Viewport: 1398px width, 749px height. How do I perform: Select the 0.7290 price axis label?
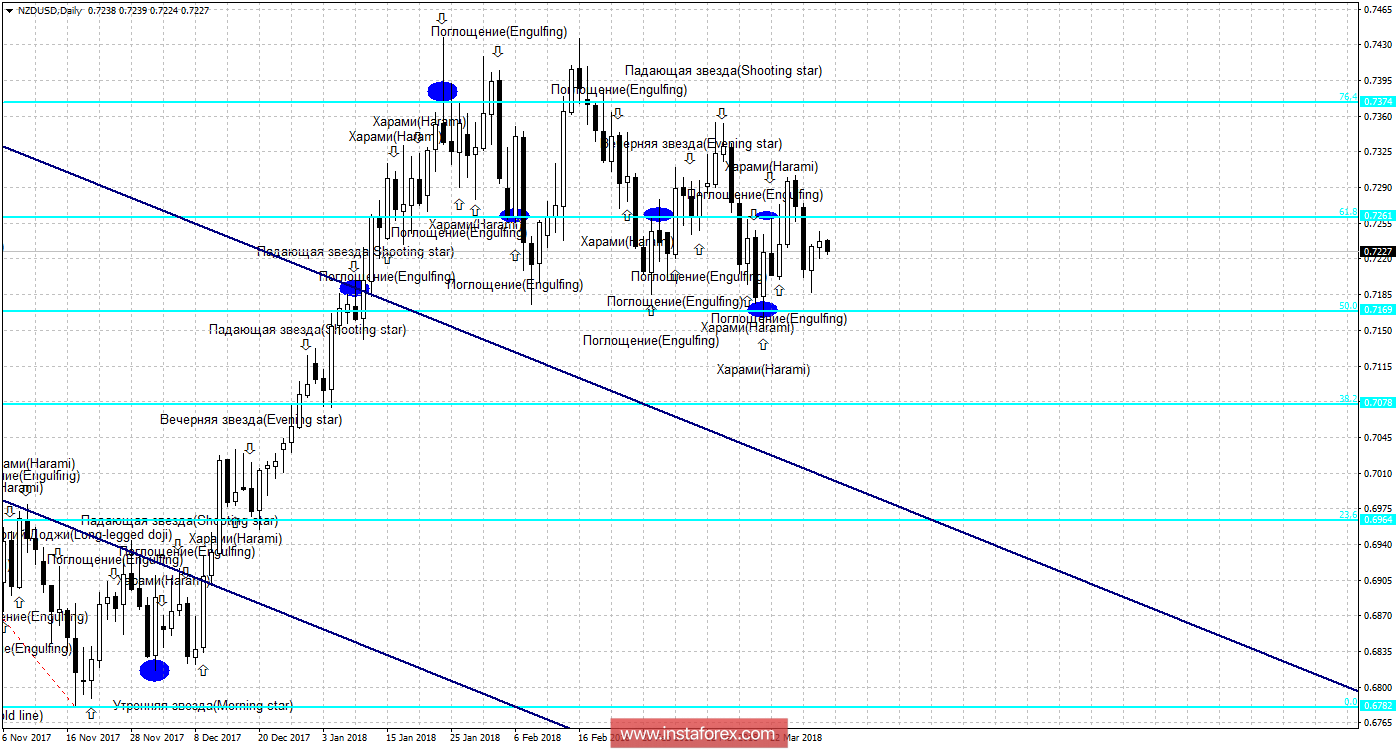1380,187
